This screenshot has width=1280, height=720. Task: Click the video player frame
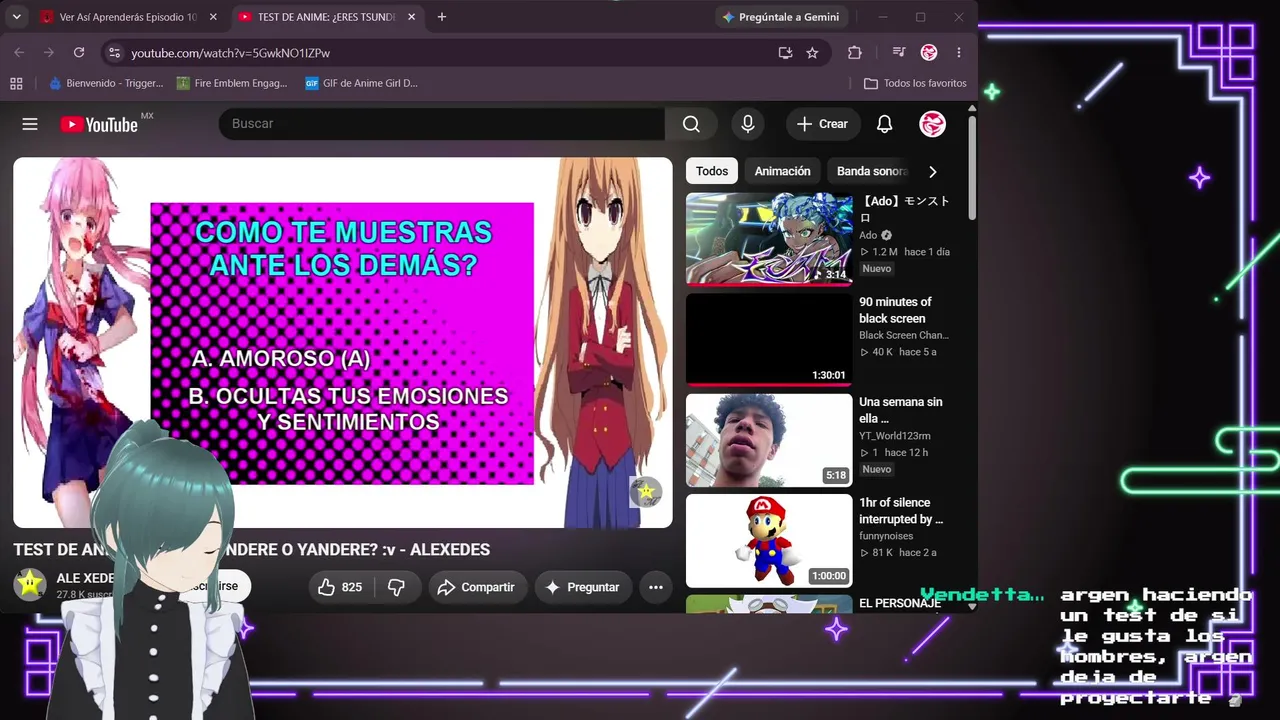[x=343, y=342]
